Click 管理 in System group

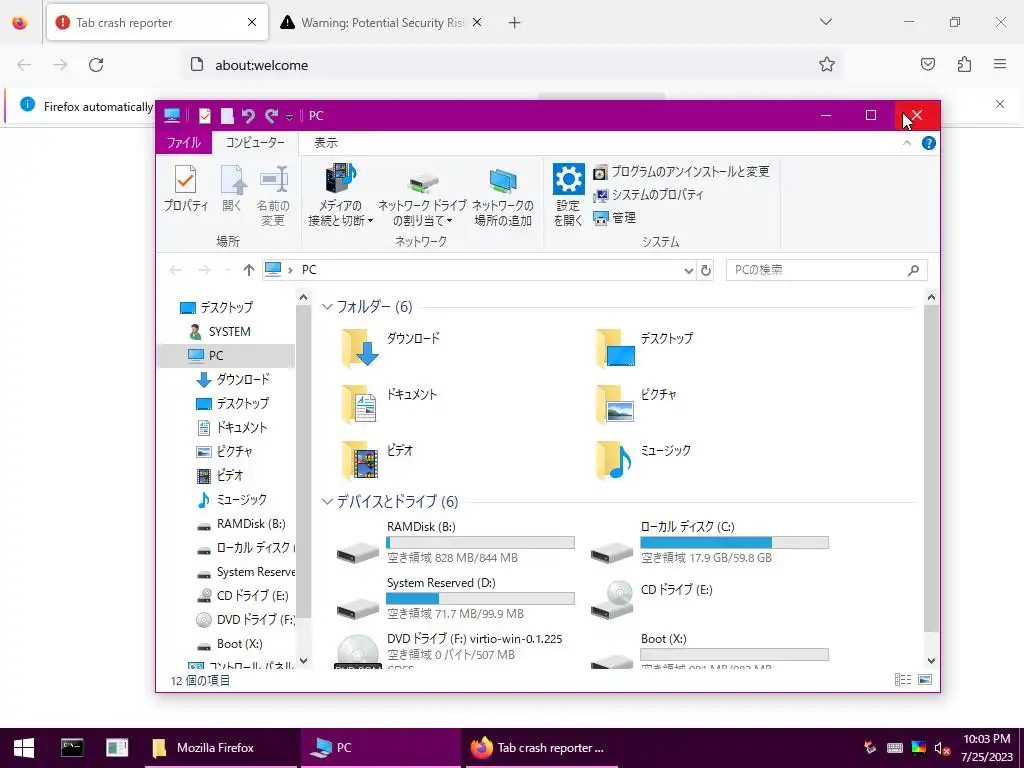[x=614, y=217]
